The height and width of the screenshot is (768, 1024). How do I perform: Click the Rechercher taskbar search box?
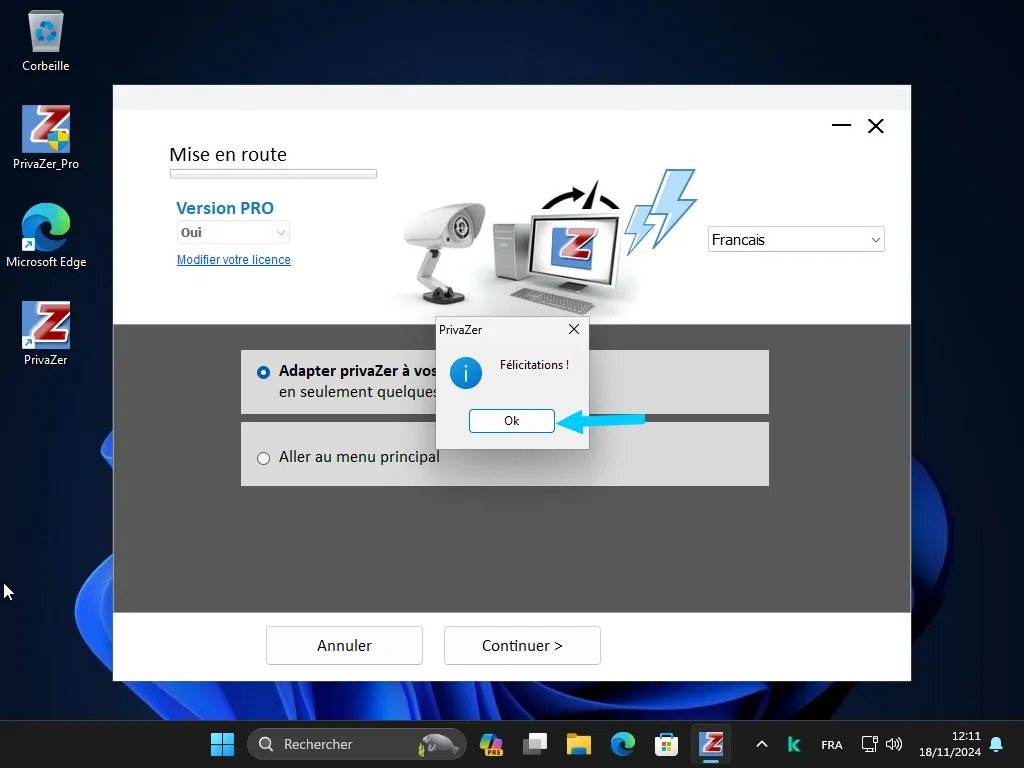pyautogui.click(x=357, y=744)
